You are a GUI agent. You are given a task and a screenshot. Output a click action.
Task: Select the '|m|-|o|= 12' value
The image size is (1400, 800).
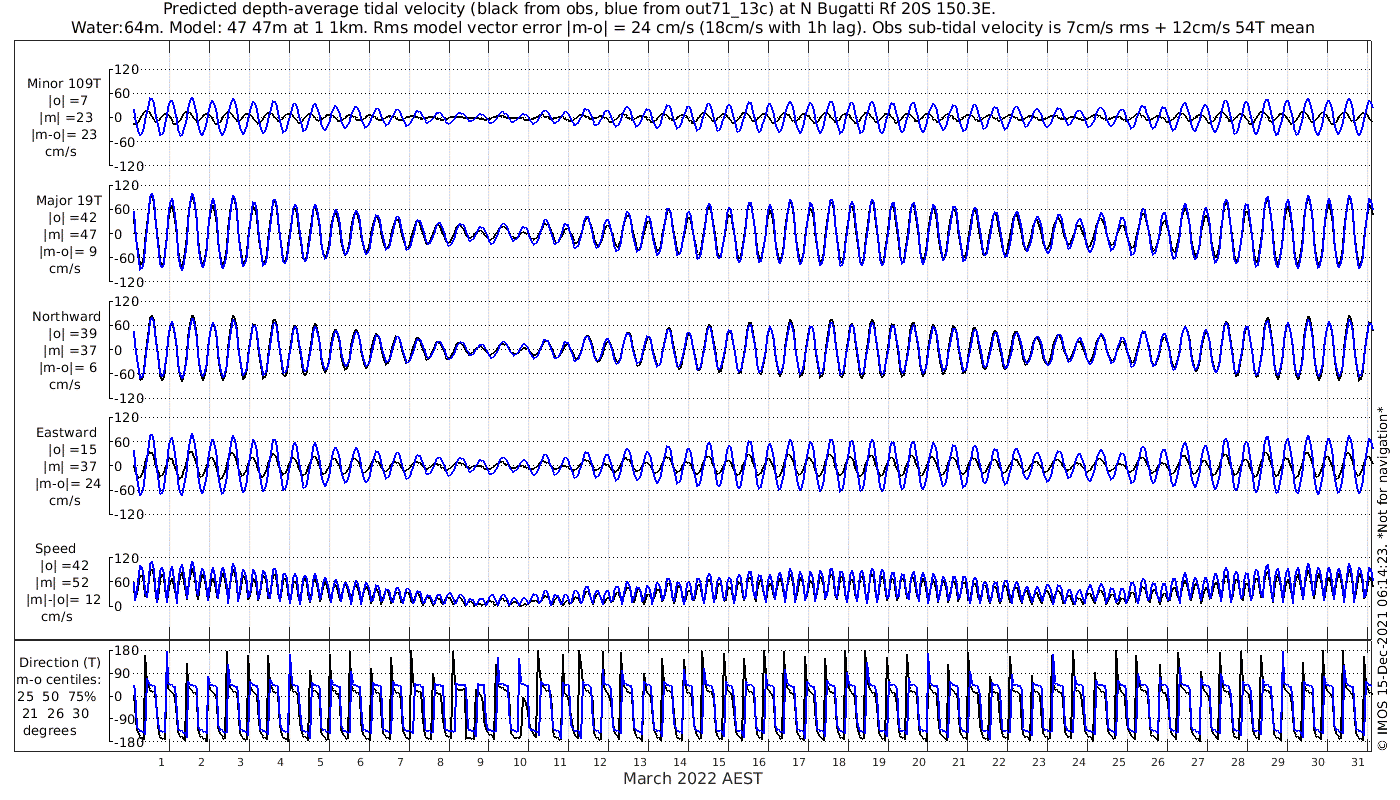coord(64,600)
